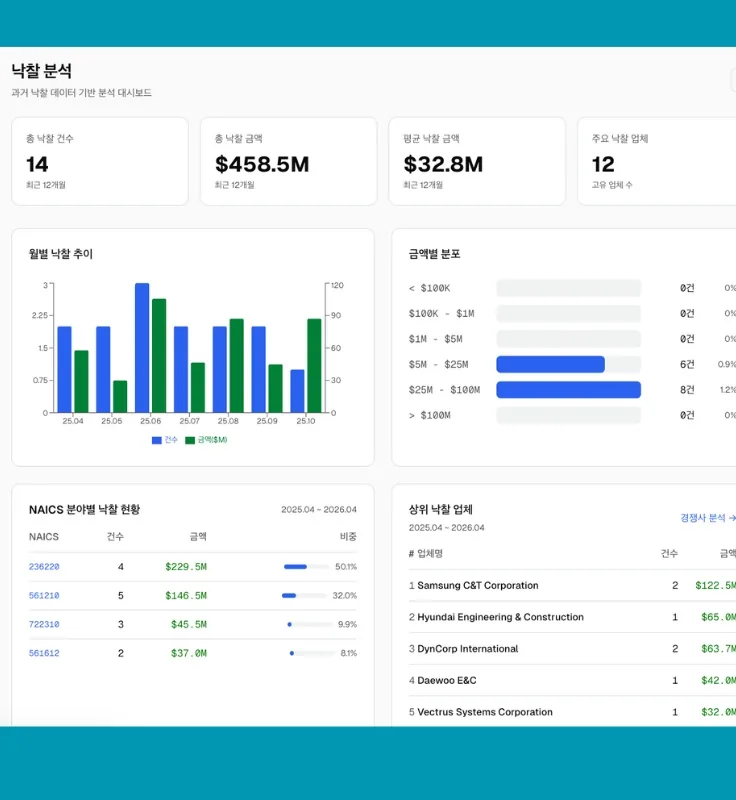Click the blue count bar for 25.04
Image resolution: width=736 pixels, height=800 pixels.
[64, 369]
